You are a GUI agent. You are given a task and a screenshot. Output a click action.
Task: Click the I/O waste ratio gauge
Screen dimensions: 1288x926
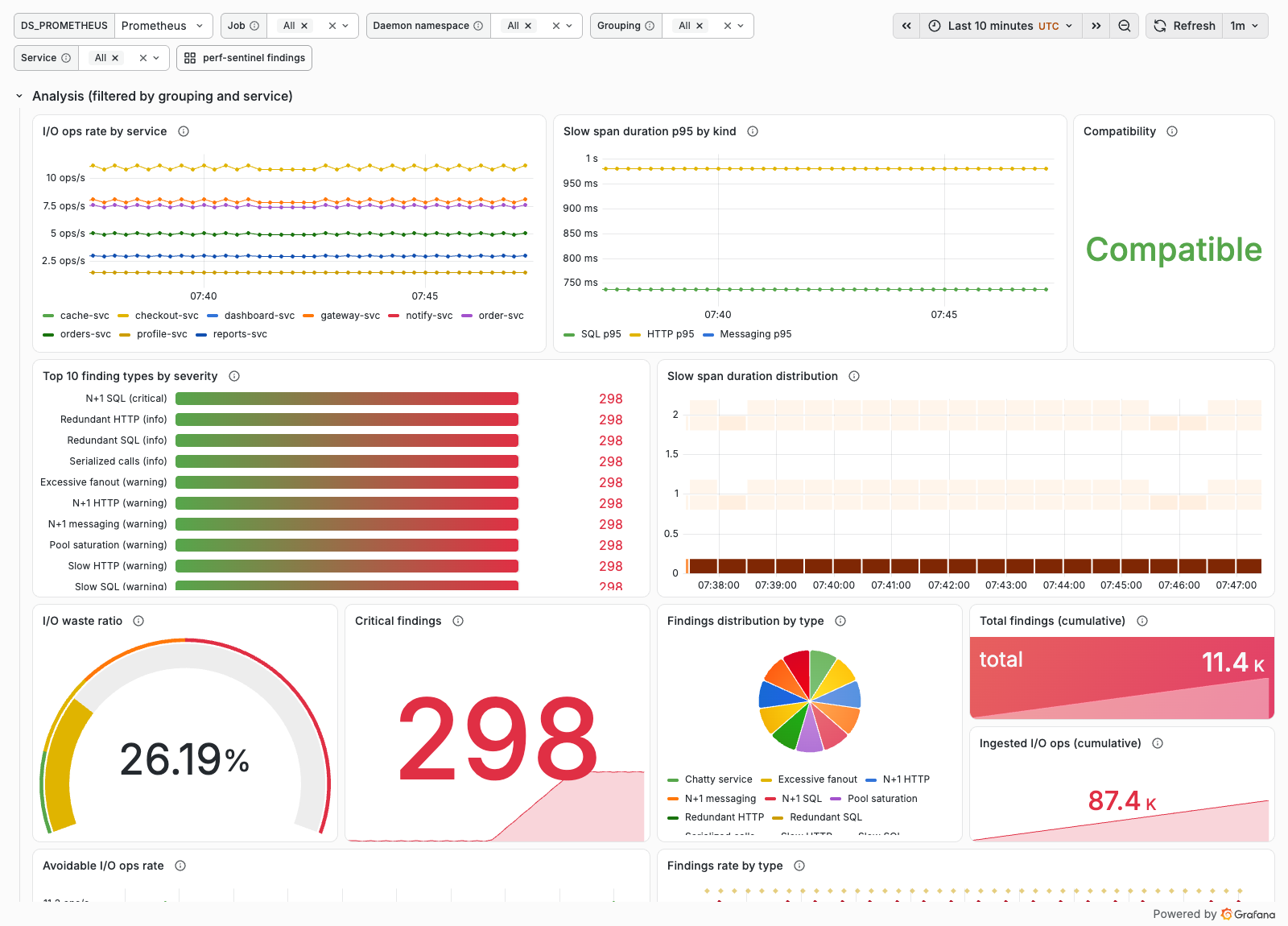pyautogui.click(x=185, y=737)
